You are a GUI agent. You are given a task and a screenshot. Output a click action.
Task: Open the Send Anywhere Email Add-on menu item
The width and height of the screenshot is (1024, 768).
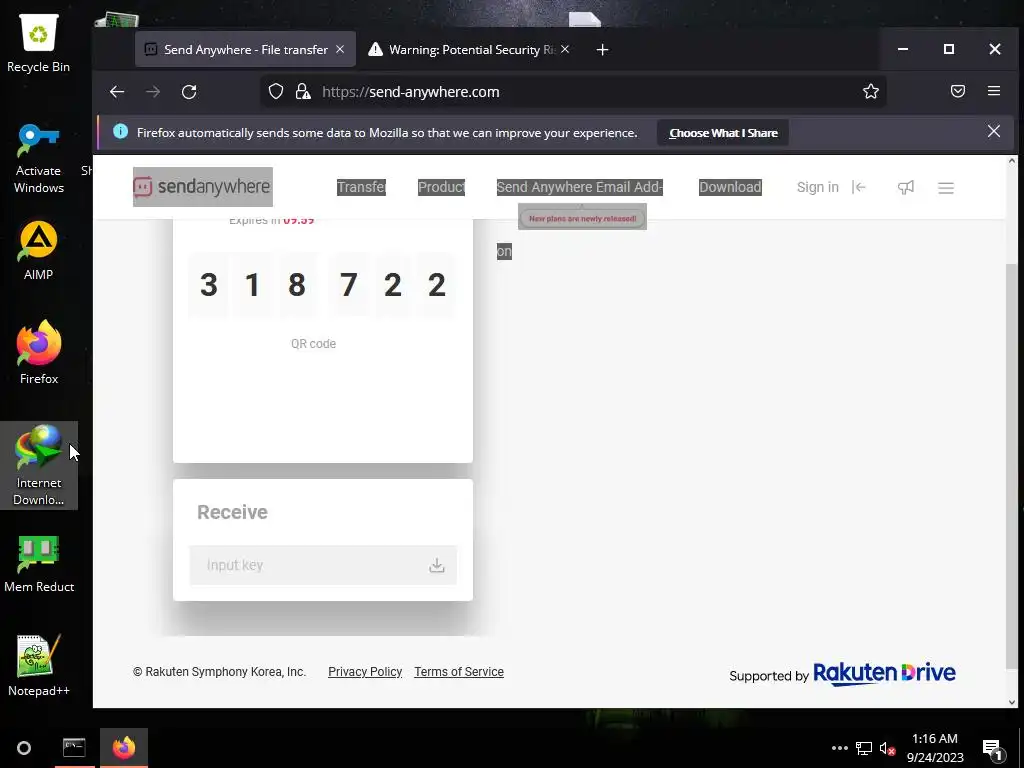pyautogui.click(x=579, y=187)
